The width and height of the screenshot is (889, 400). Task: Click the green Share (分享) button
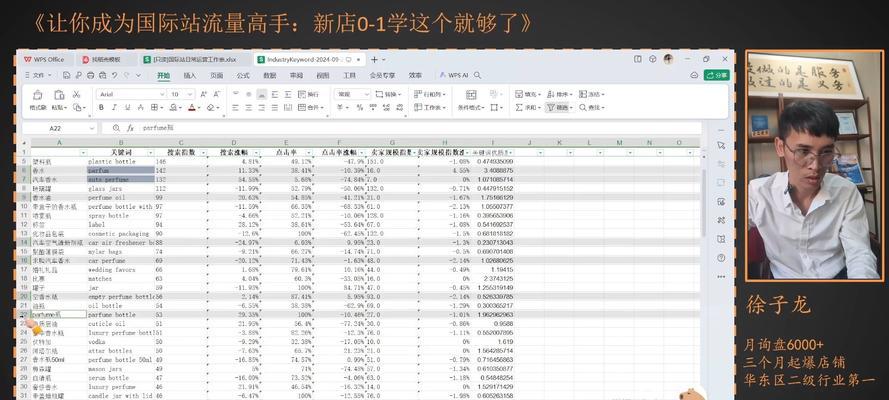pyautogui.click(x=717, y=75)
